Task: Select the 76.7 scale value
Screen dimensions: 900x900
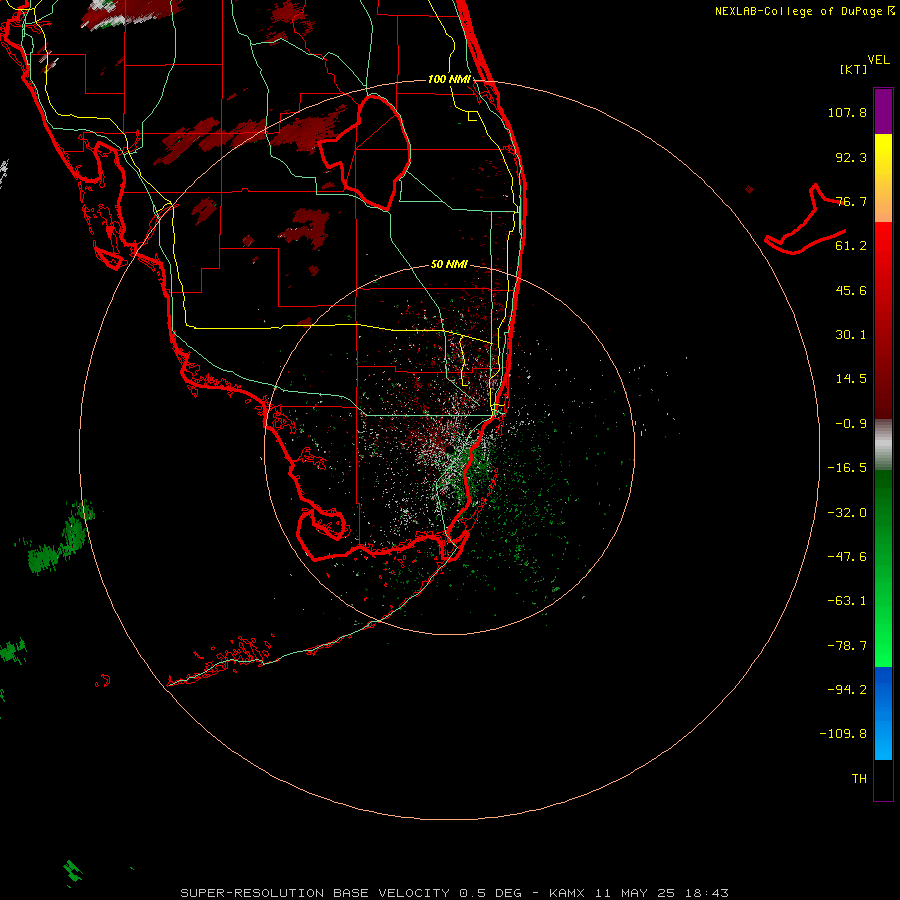Action: [x=851, y=201]
